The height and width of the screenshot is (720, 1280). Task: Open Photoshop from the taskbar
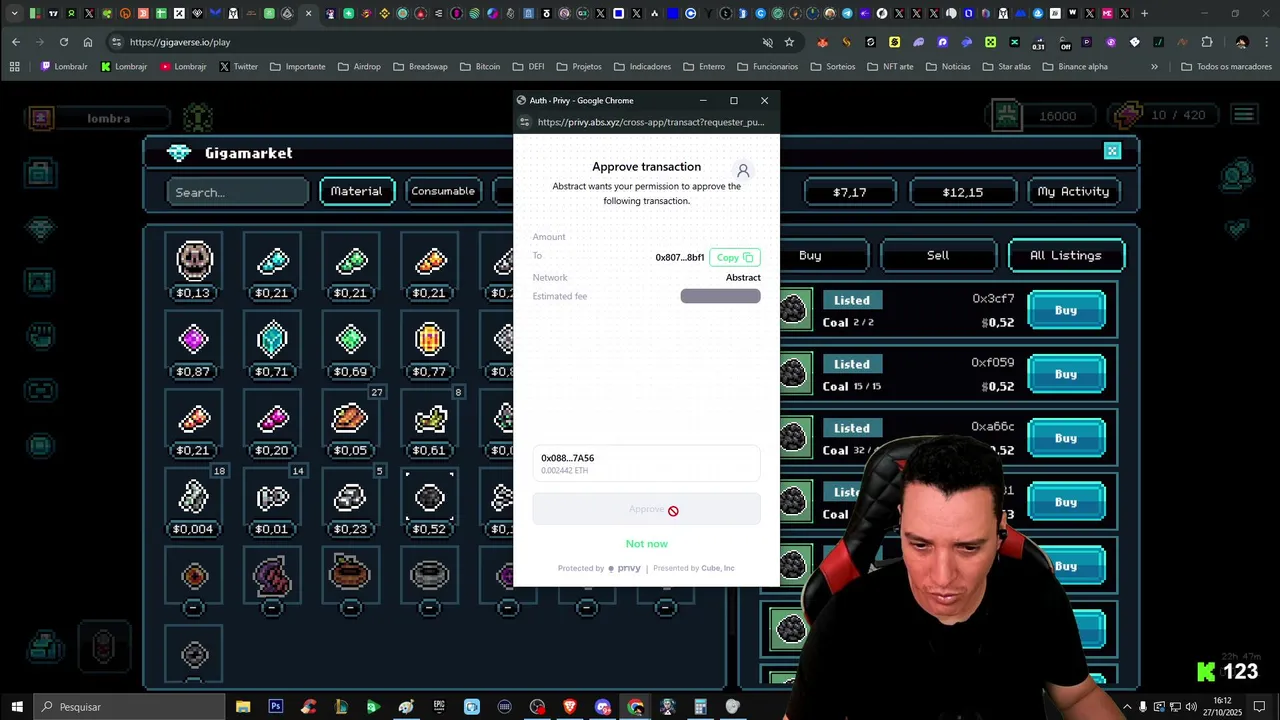tap(275, 707)
